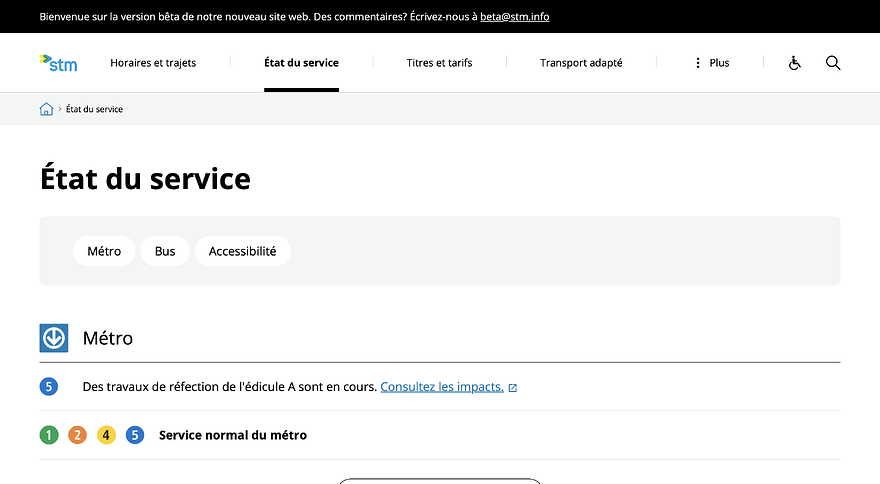Click the blue Métro arrow logo

click(54, 338)
